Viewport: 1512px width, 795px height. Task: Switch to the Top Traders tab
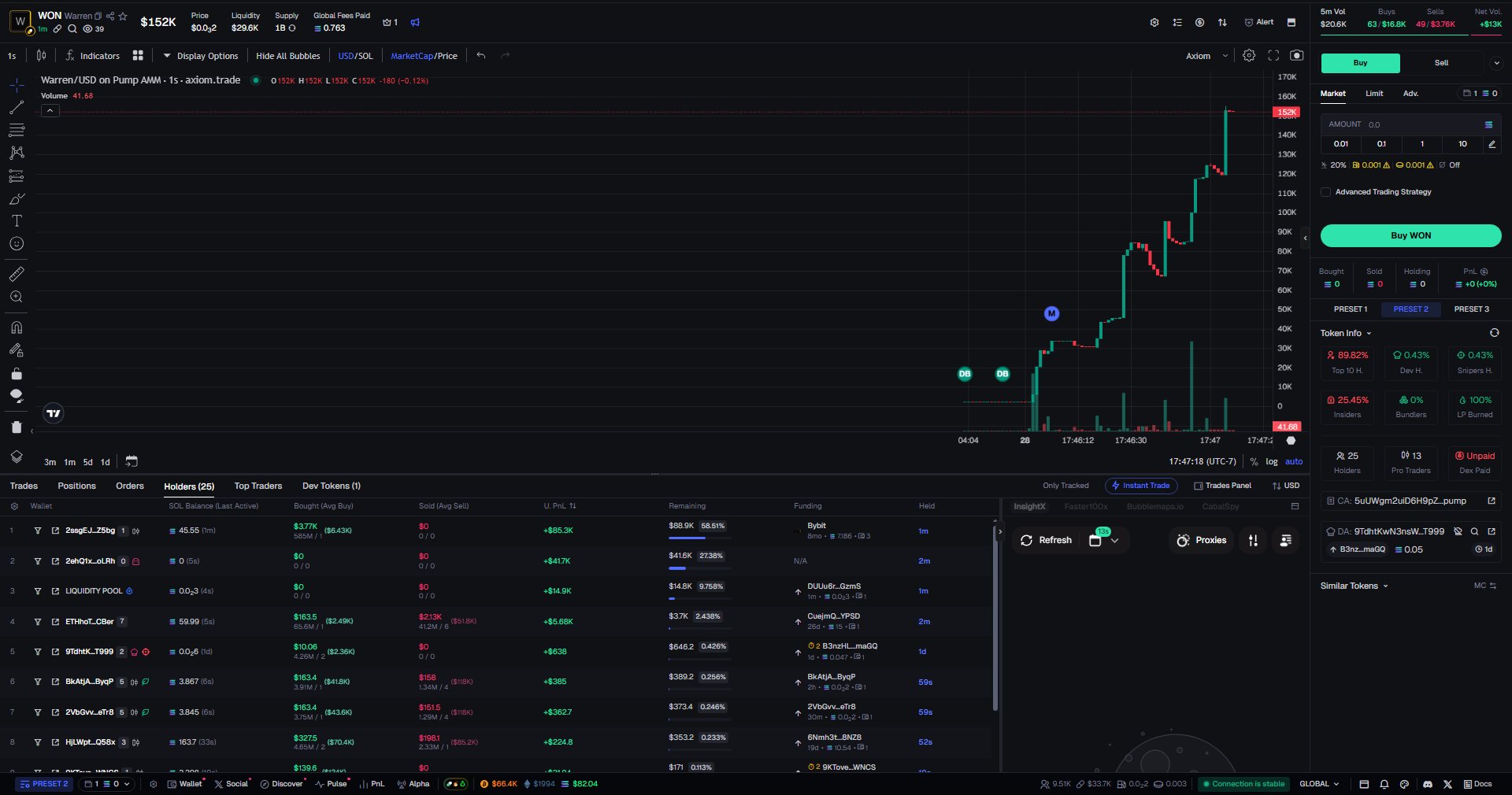tap(258, 486)
